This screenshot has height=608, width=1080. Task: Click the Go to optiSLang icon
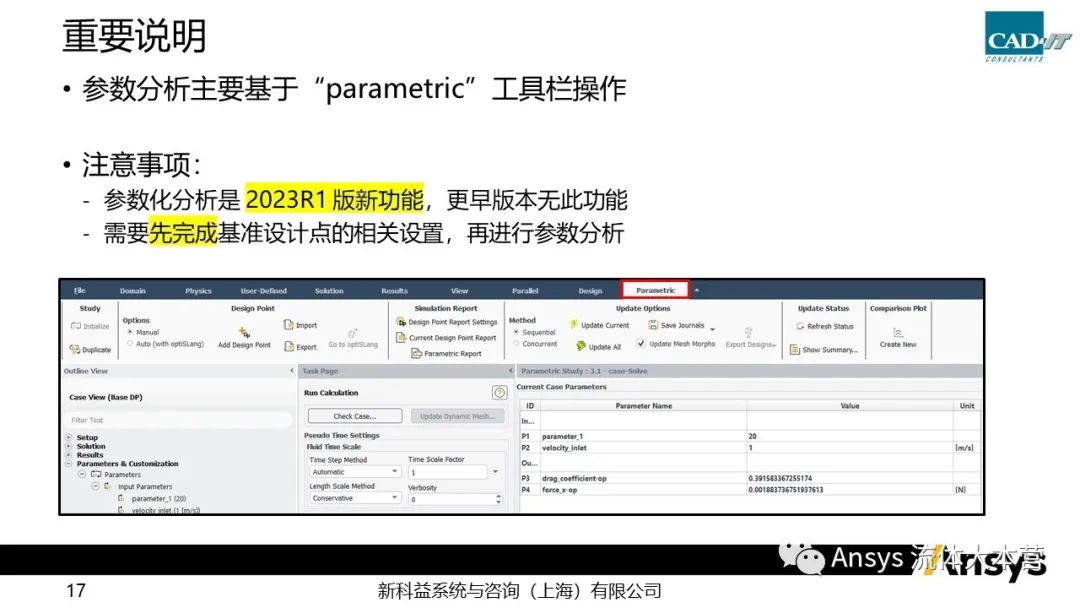pyautogui.click(x=352, y=333)
